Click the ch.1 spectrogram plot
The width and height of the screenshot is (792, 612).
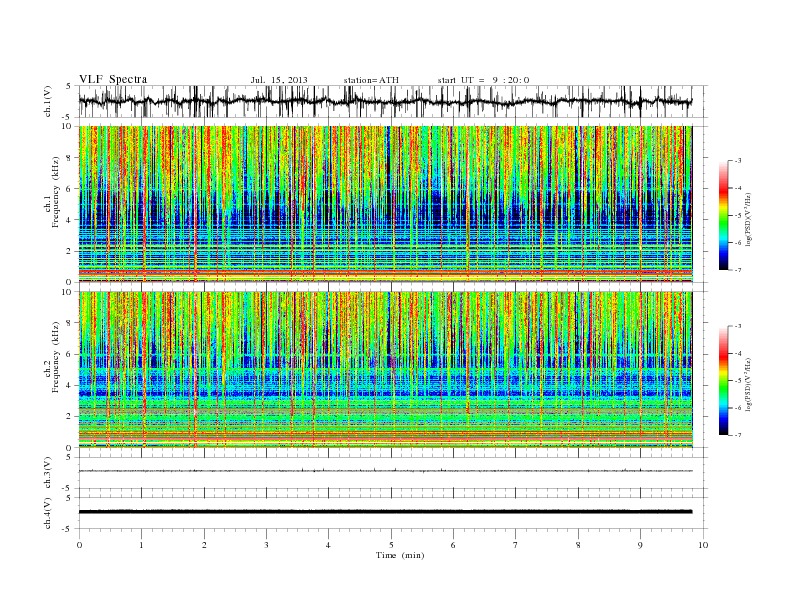click(385, 204)
